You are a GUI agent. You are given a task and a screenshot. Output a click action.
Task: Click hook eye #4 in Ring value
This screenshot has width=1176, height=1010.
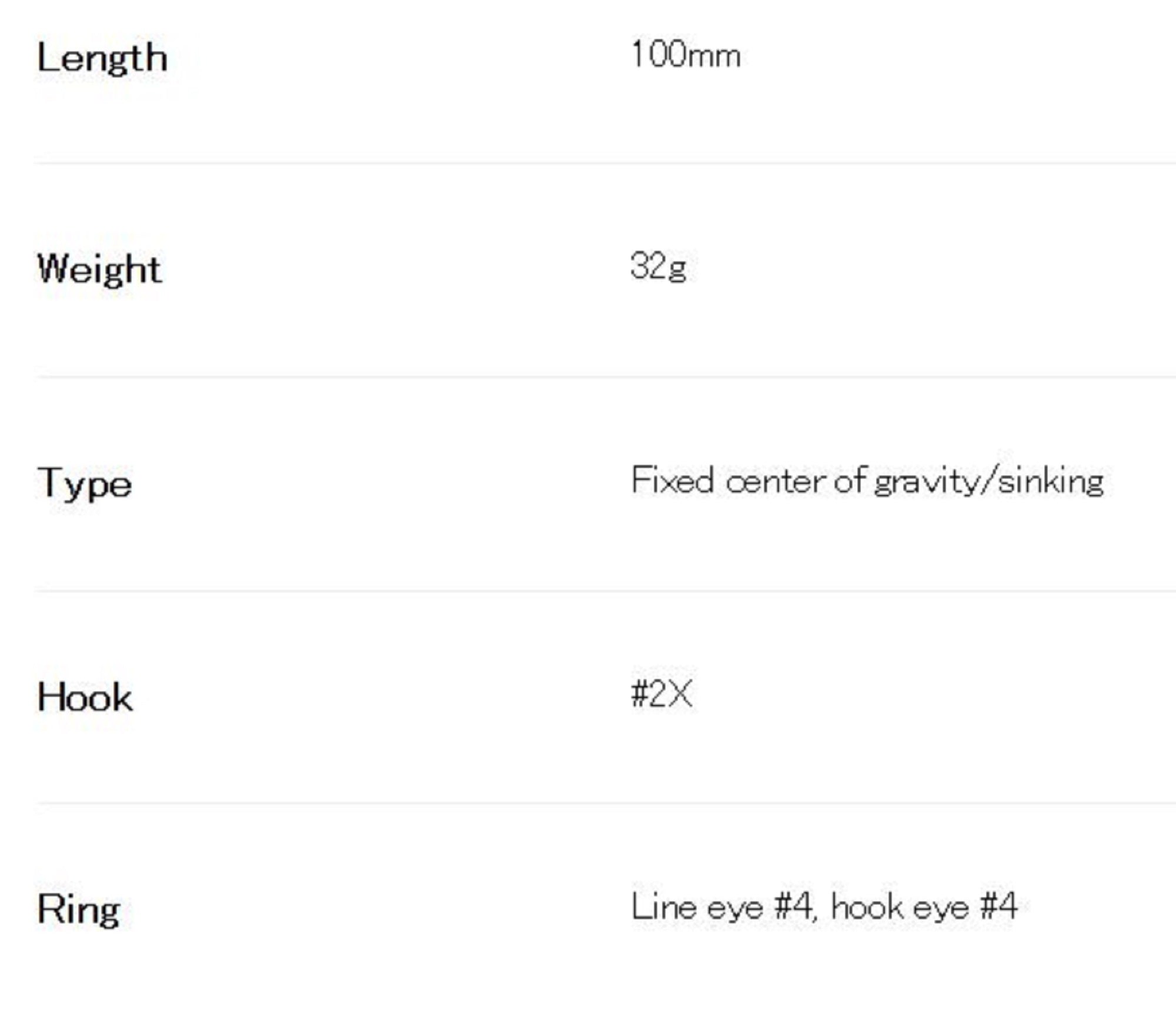click(x=924, y=906)
